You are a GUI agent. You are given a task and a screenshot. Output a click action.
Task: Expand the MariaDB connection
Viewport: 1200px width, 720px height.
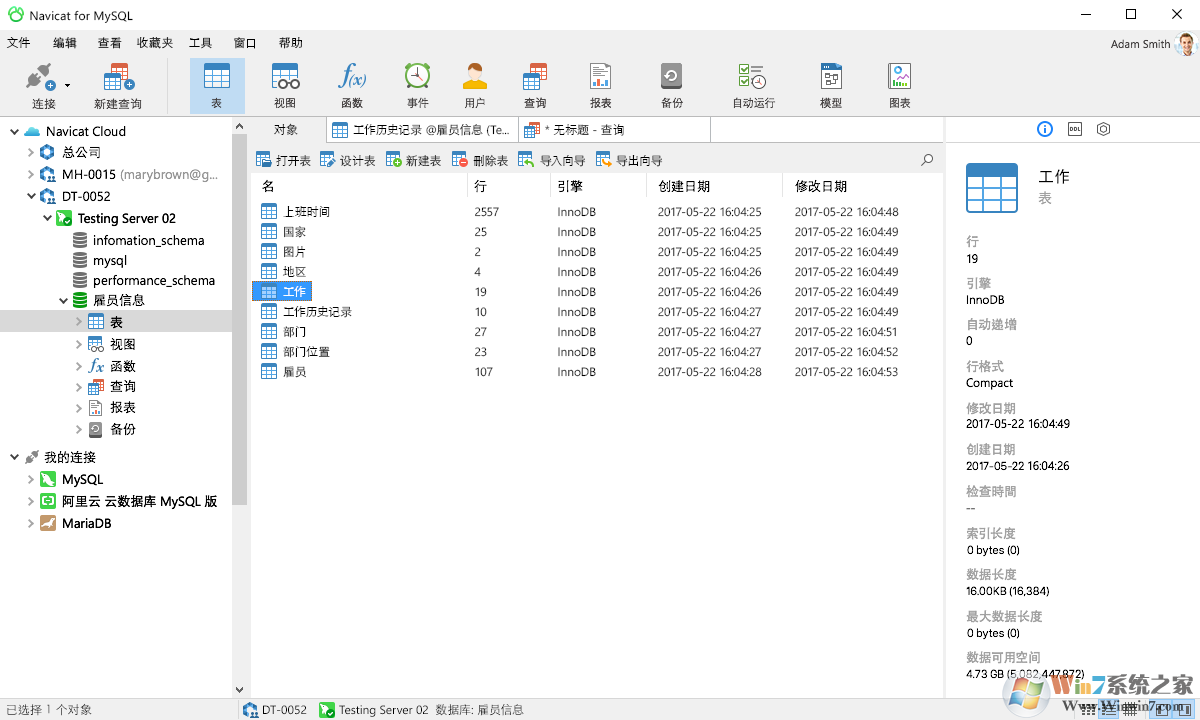click(x=32, y=522)
